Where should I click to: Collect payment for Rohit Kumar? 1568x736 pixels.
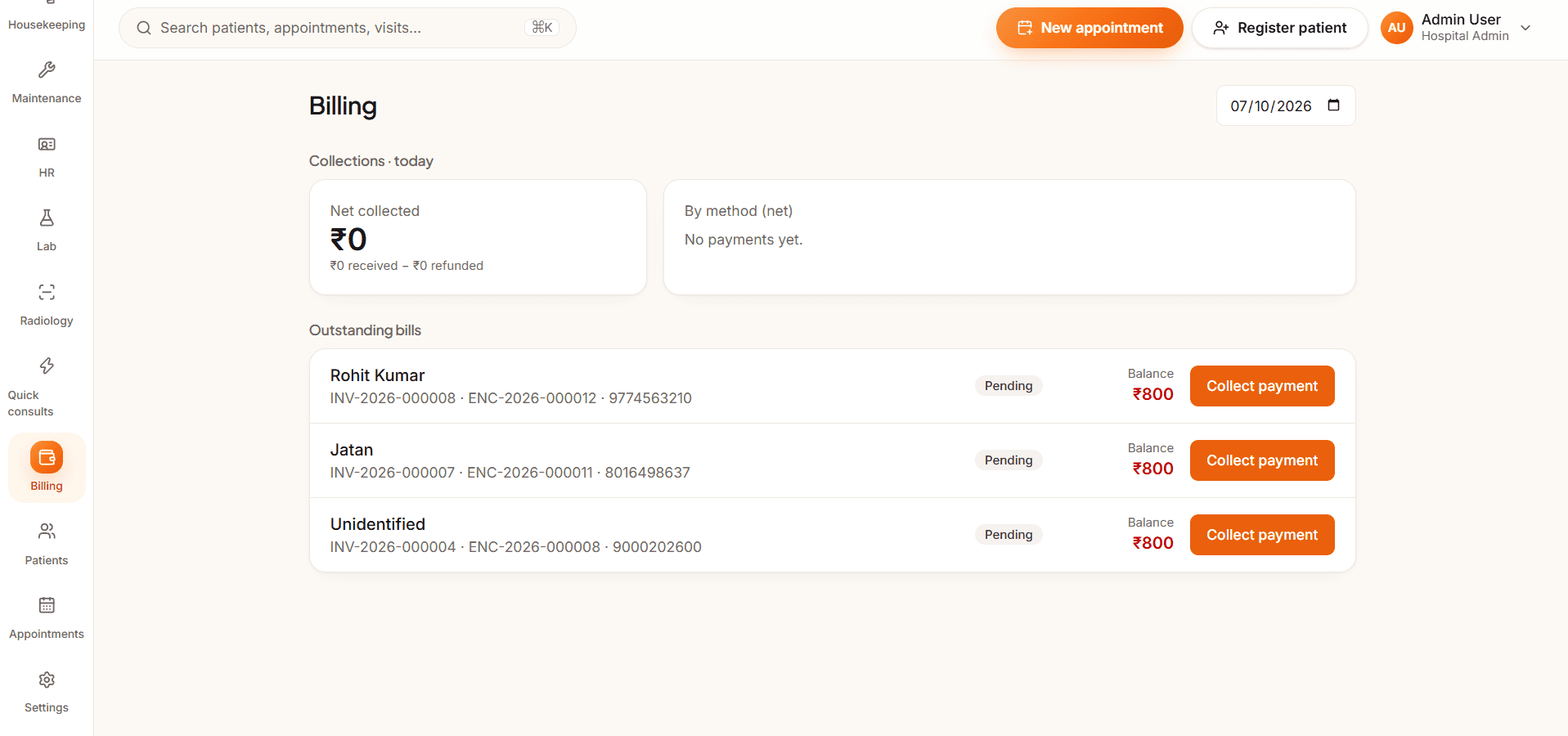pos(1262,386)
